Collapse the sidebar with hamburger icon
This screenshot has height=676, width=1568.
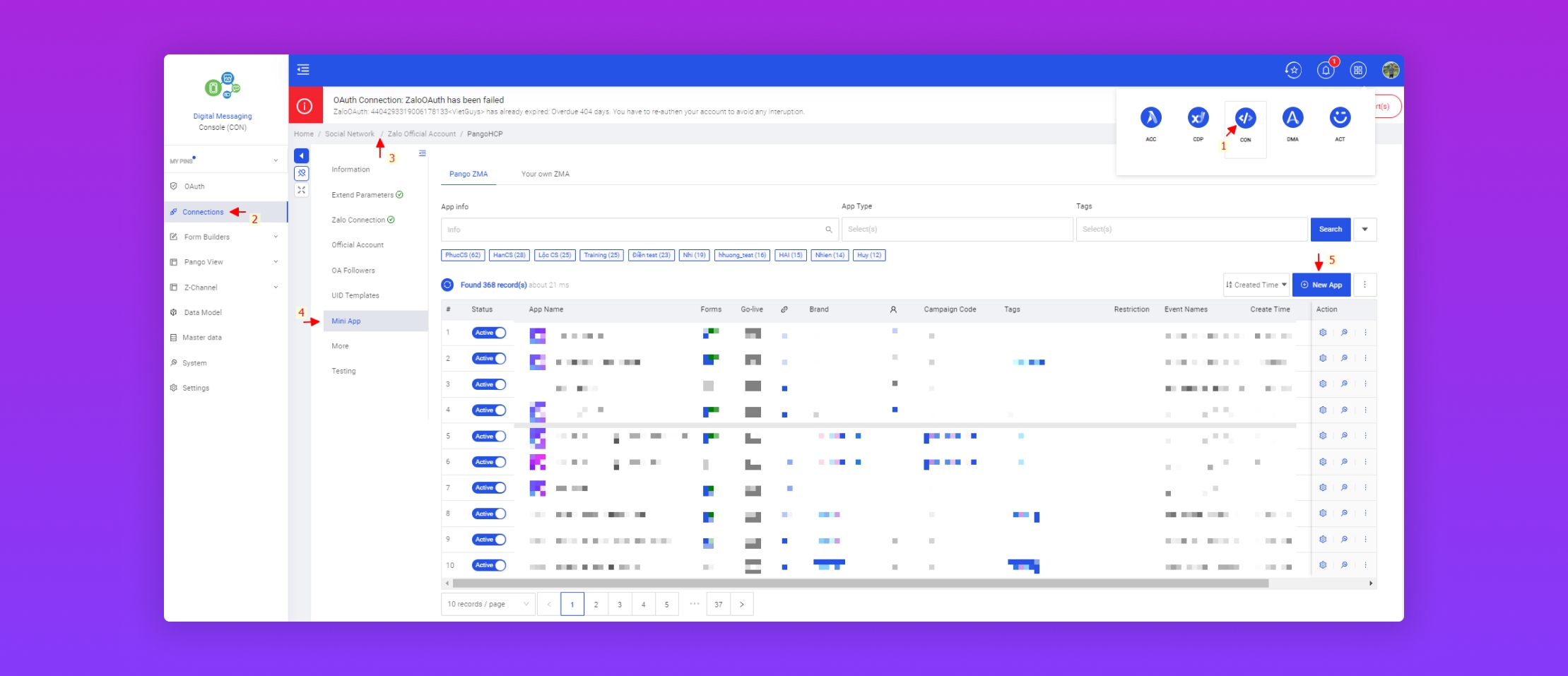click(303, 69)
